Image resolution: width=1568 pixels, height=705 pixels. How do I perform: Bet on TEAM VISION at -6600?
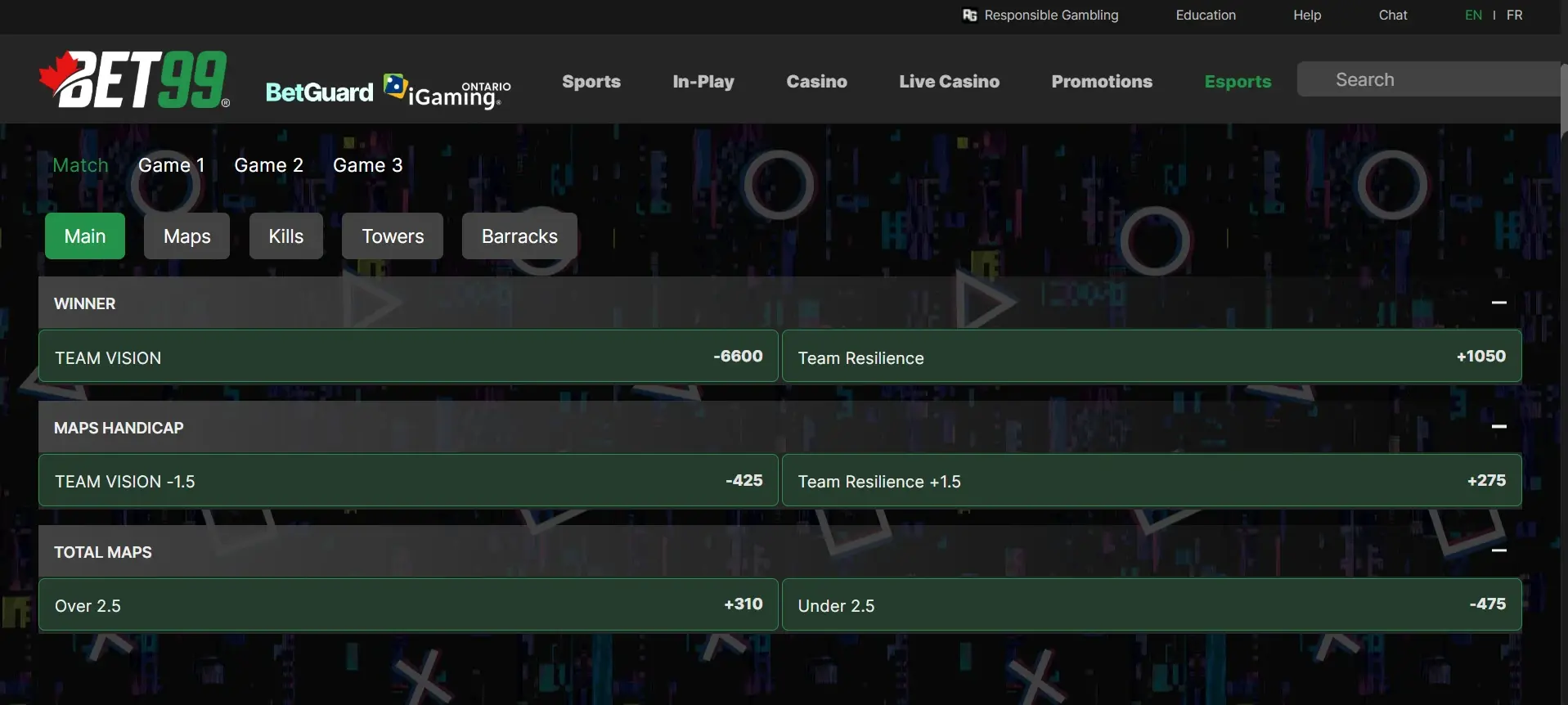click(x=408, y=357)
